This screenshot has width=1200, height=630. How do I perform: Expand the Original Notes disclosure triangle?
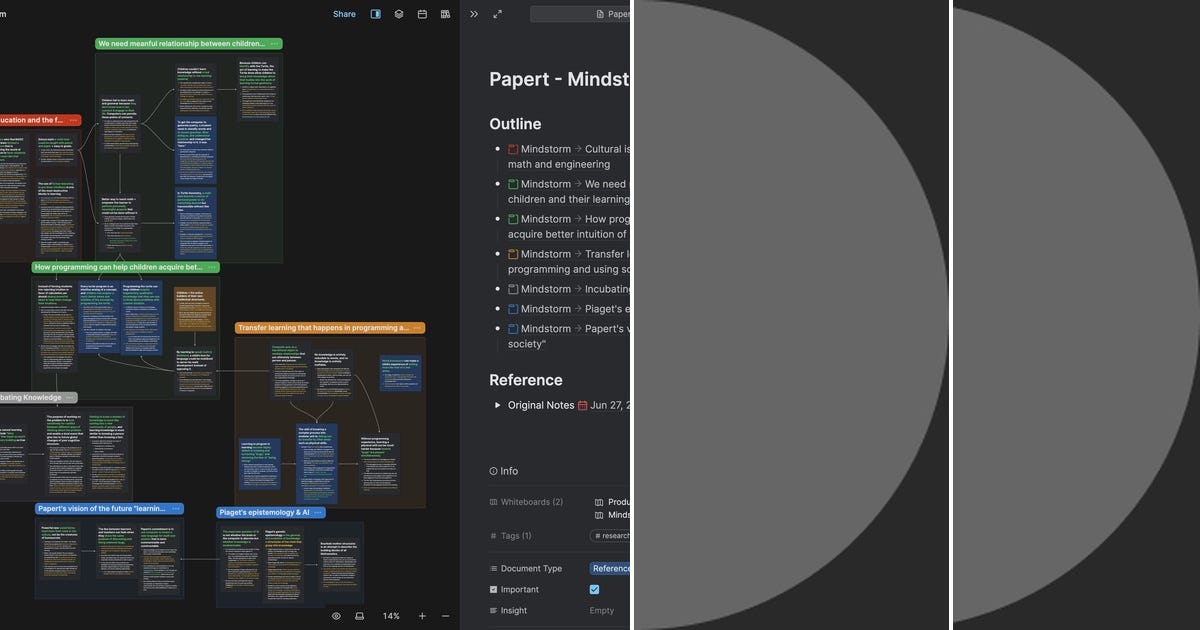click(497, 405)
